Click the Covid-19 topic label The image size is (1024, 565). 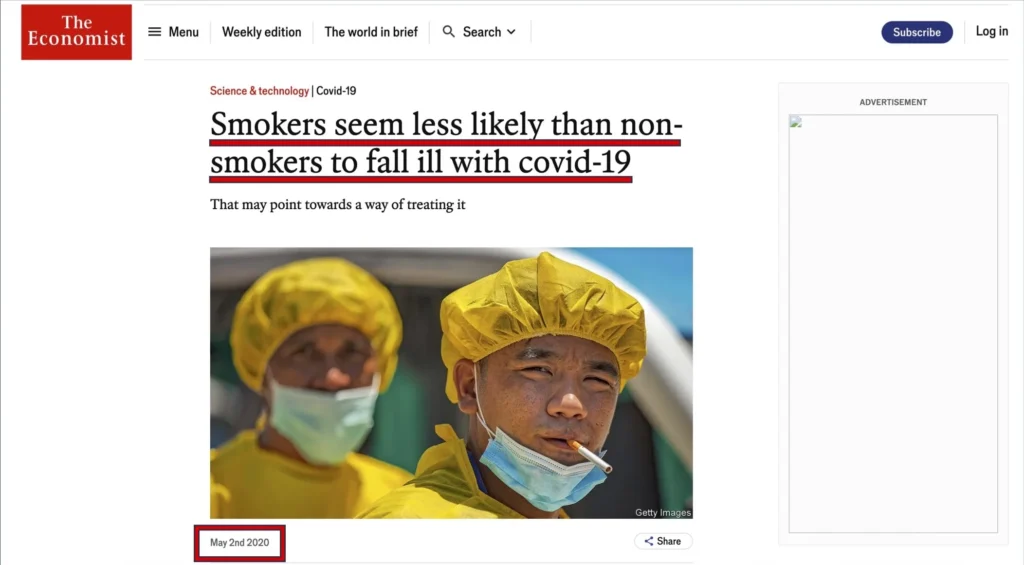click(x=336, y=91)
